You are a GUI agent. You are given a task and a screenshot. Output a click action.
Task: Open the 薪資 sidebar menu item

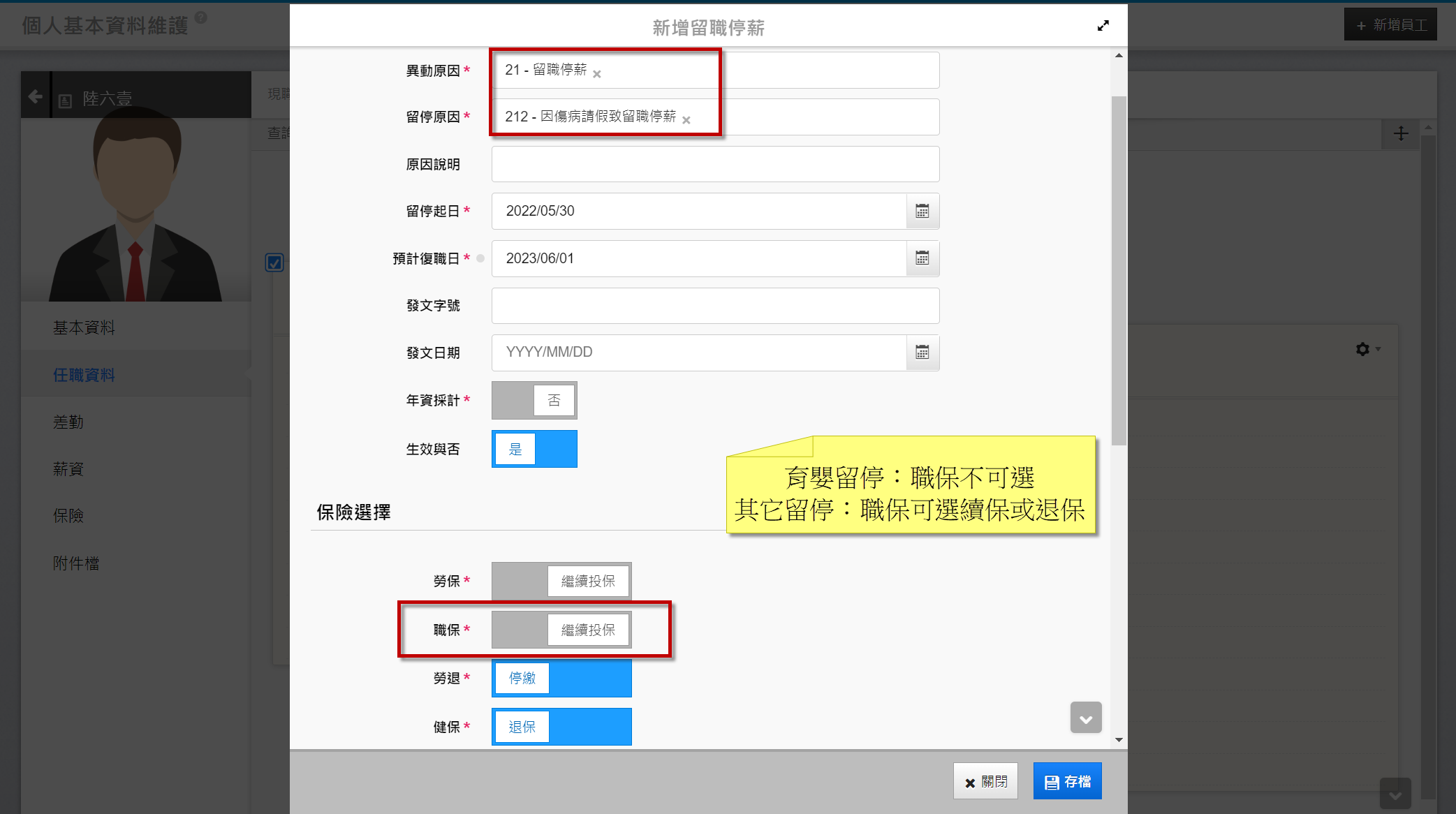point(68,469)
